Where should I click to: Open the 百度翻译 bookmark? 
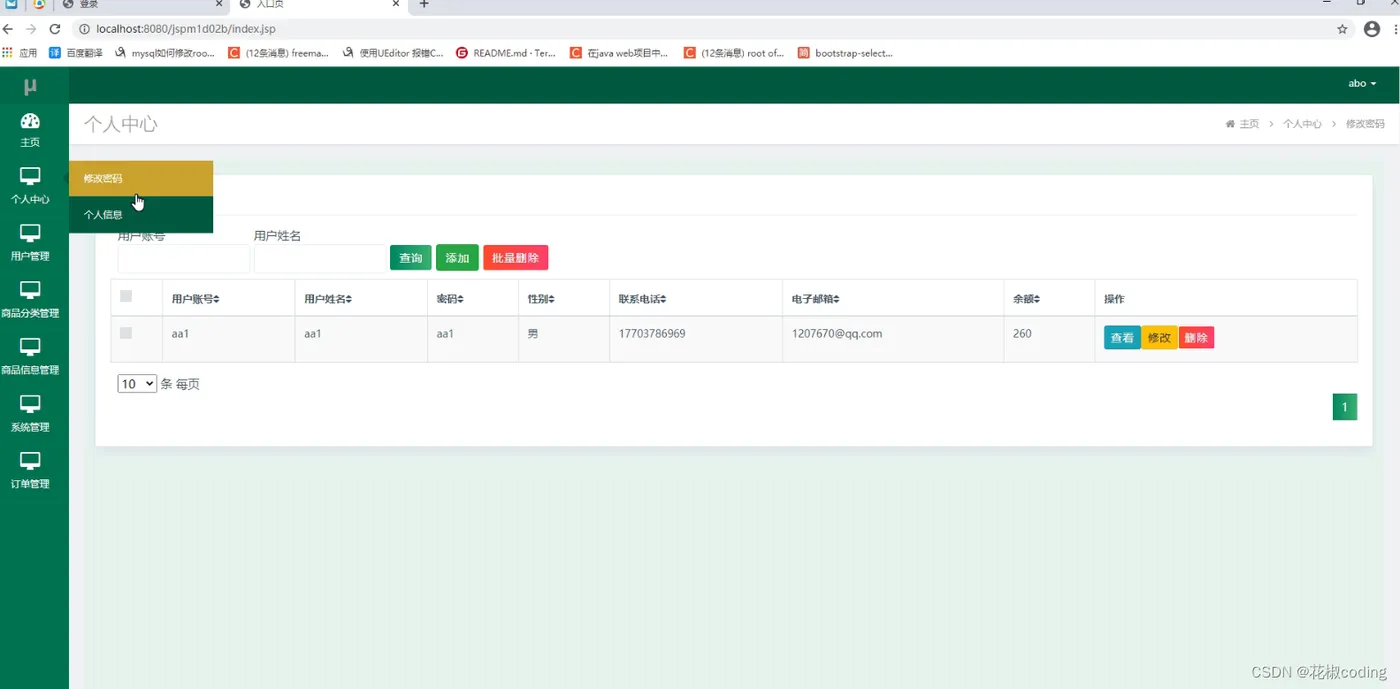coord(76,53)
